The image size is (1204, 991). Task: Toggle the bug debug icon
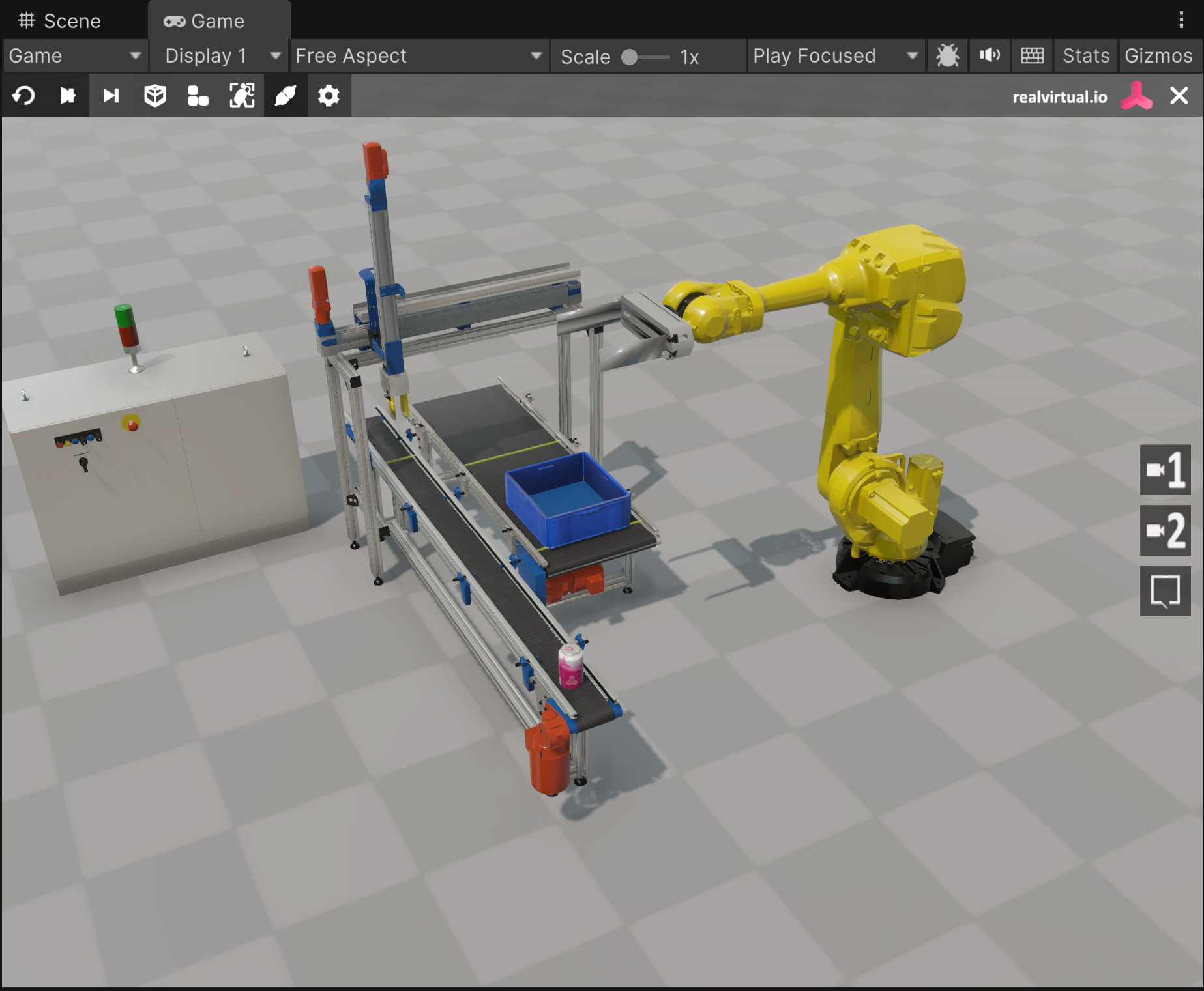[x=947, y=56]
